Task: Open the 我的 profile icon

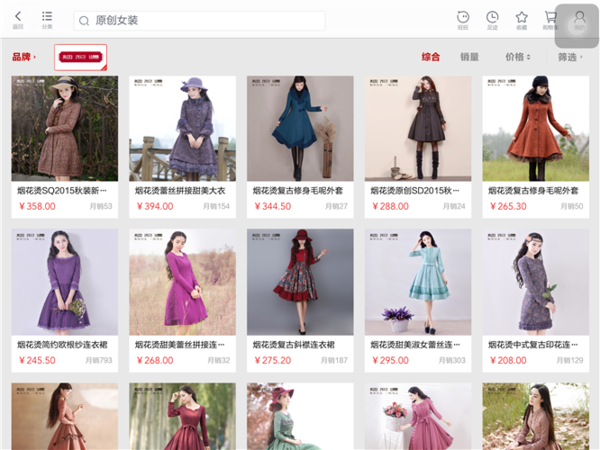Action: click(579, 17)
